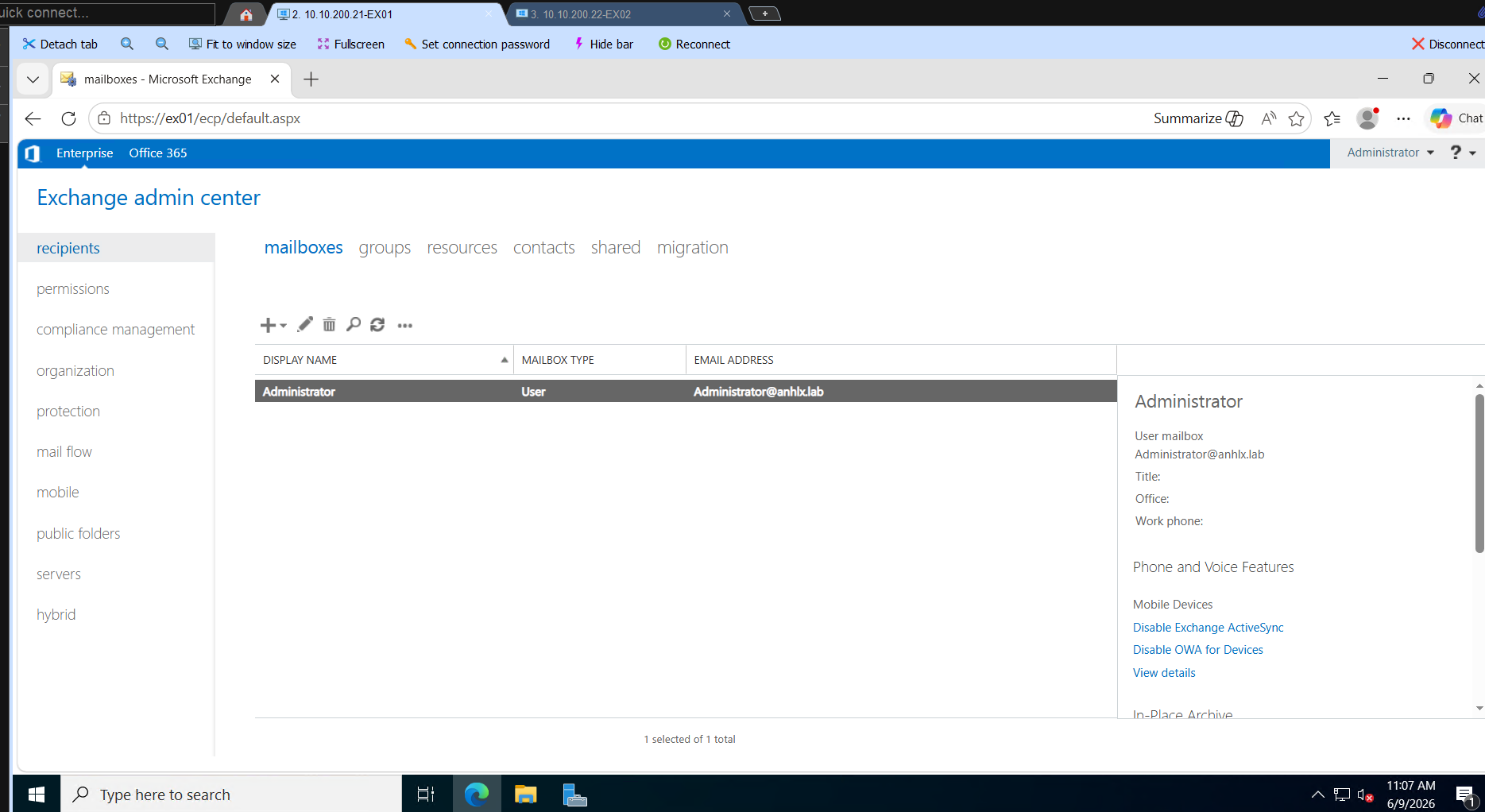1485x812 pixels.
Task: Click the Read aloud icon in address bar
Action: pos(1269,118)
